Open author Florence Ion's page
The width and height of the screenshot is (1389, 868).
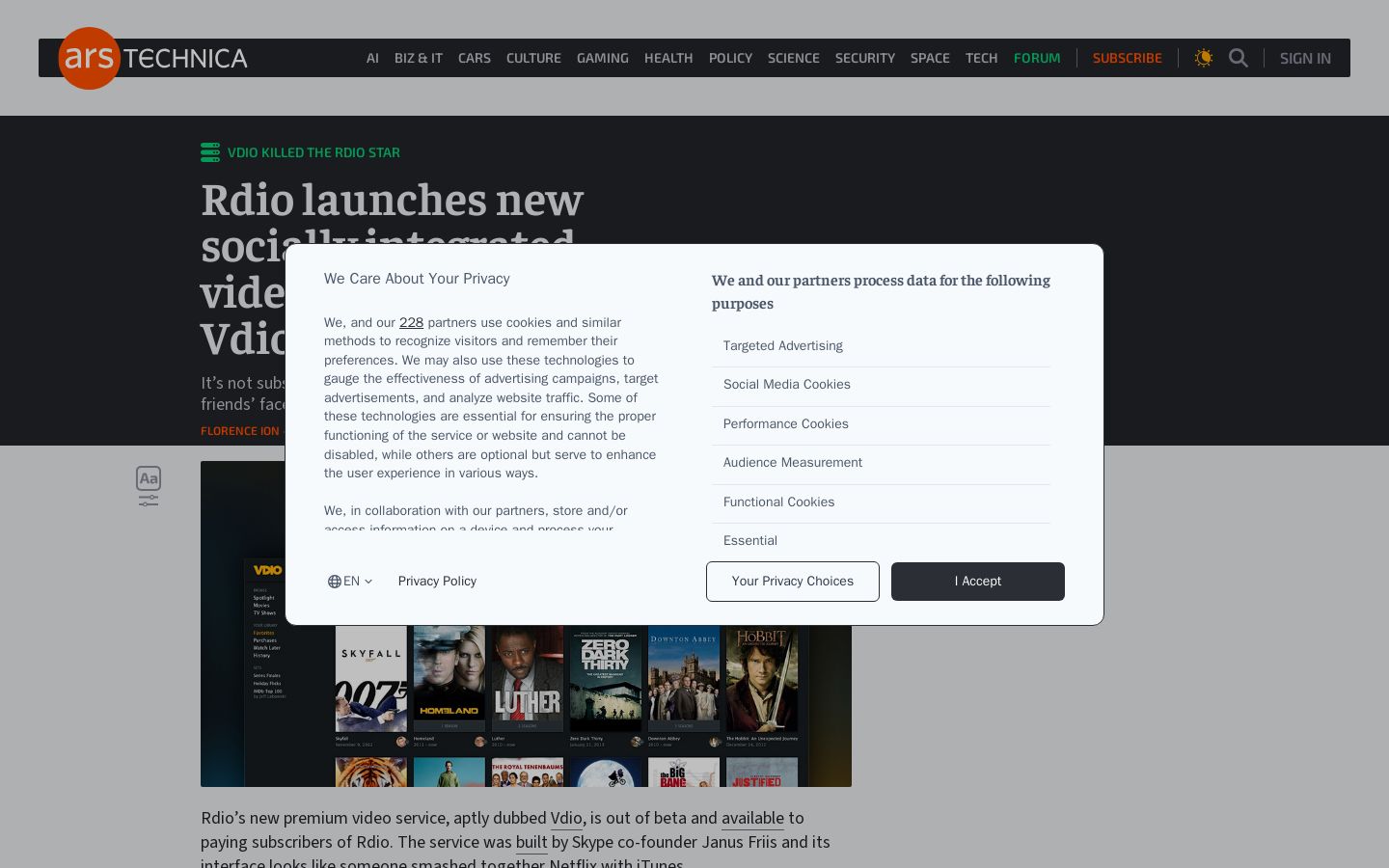[x=239, y=431]
